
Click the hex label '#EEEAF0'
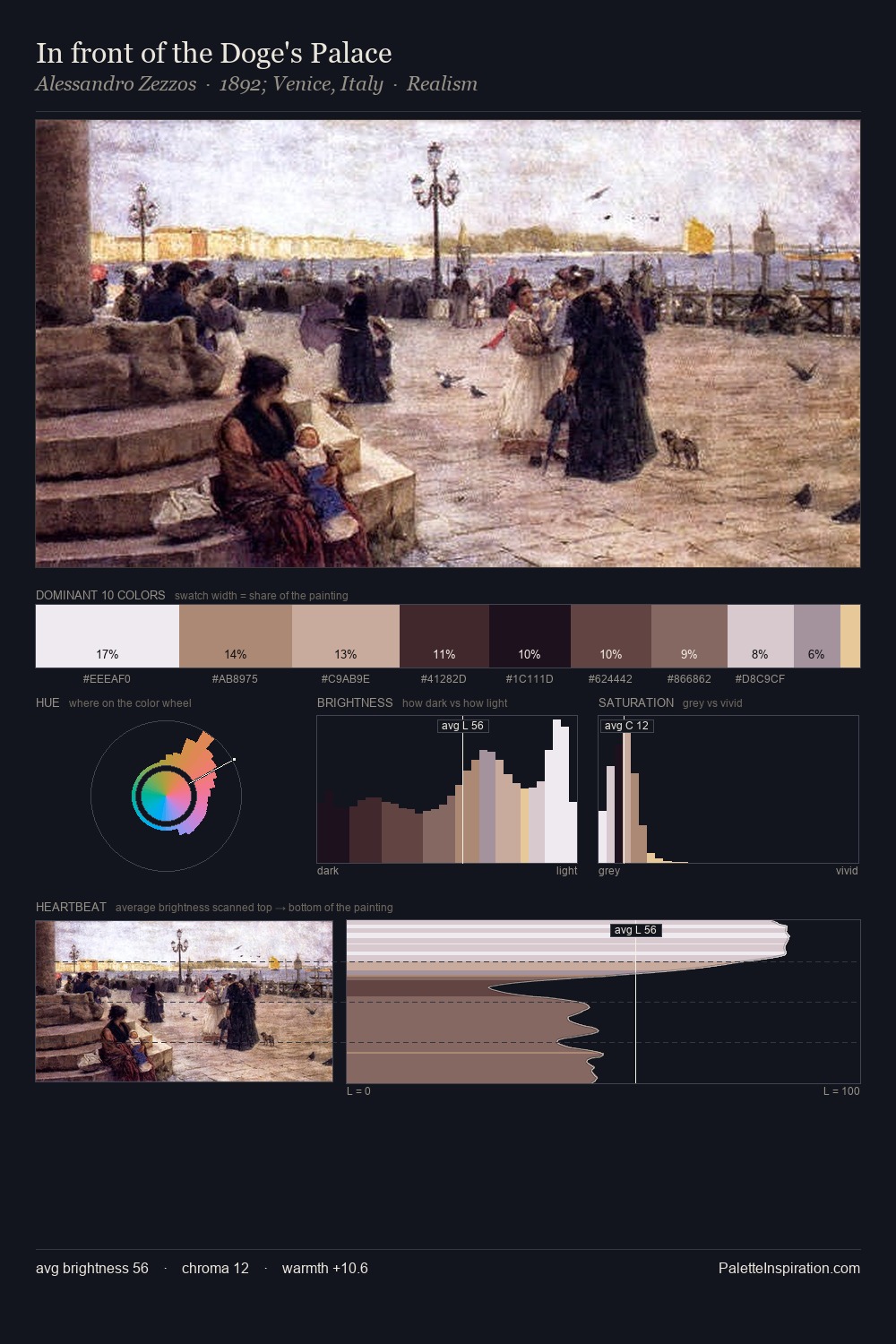click(107, 679)
